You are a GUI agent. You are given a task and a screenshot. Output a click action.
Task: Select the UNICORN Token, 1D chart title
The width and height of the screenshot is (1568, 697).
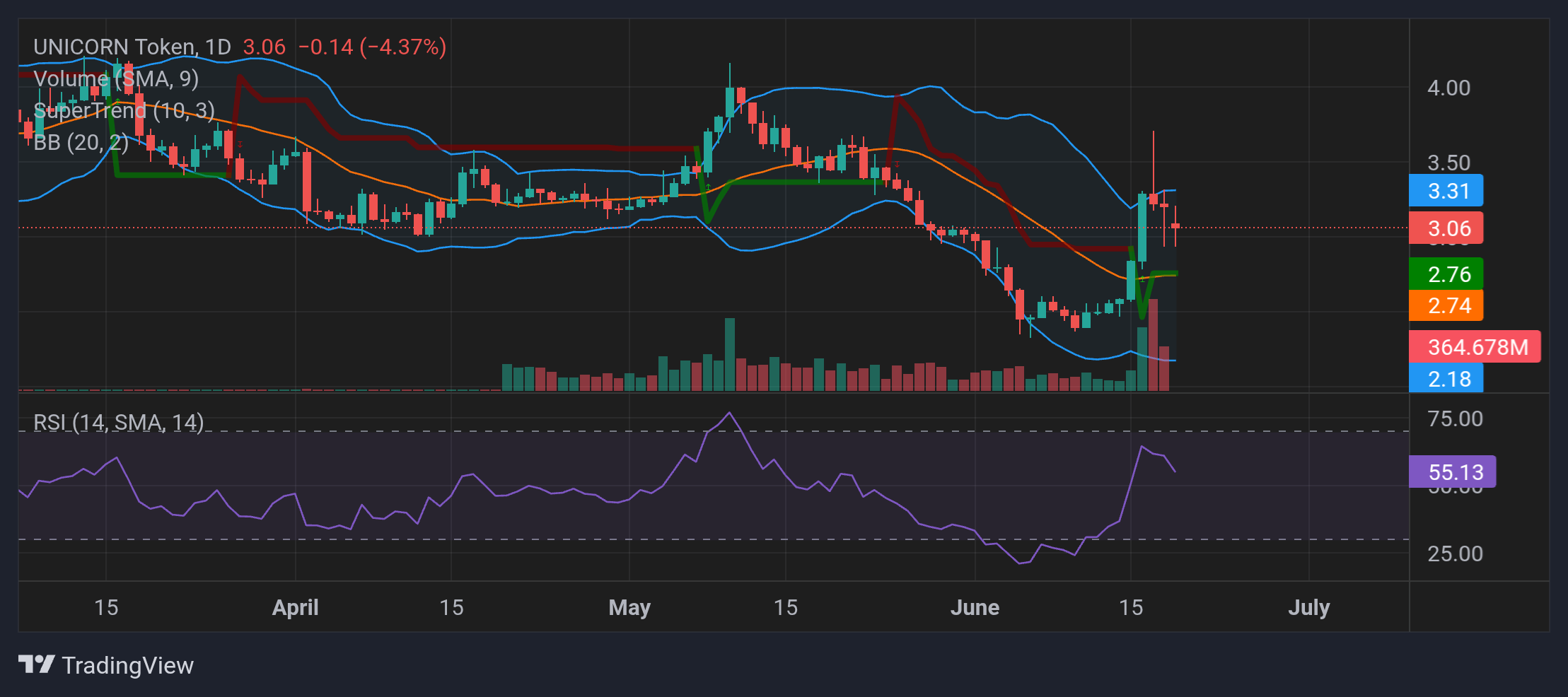132,47
